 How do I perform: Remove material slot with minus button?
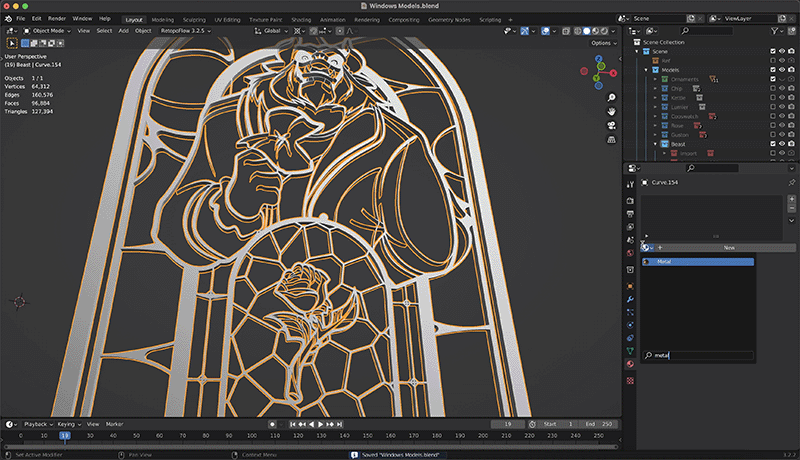791,208
